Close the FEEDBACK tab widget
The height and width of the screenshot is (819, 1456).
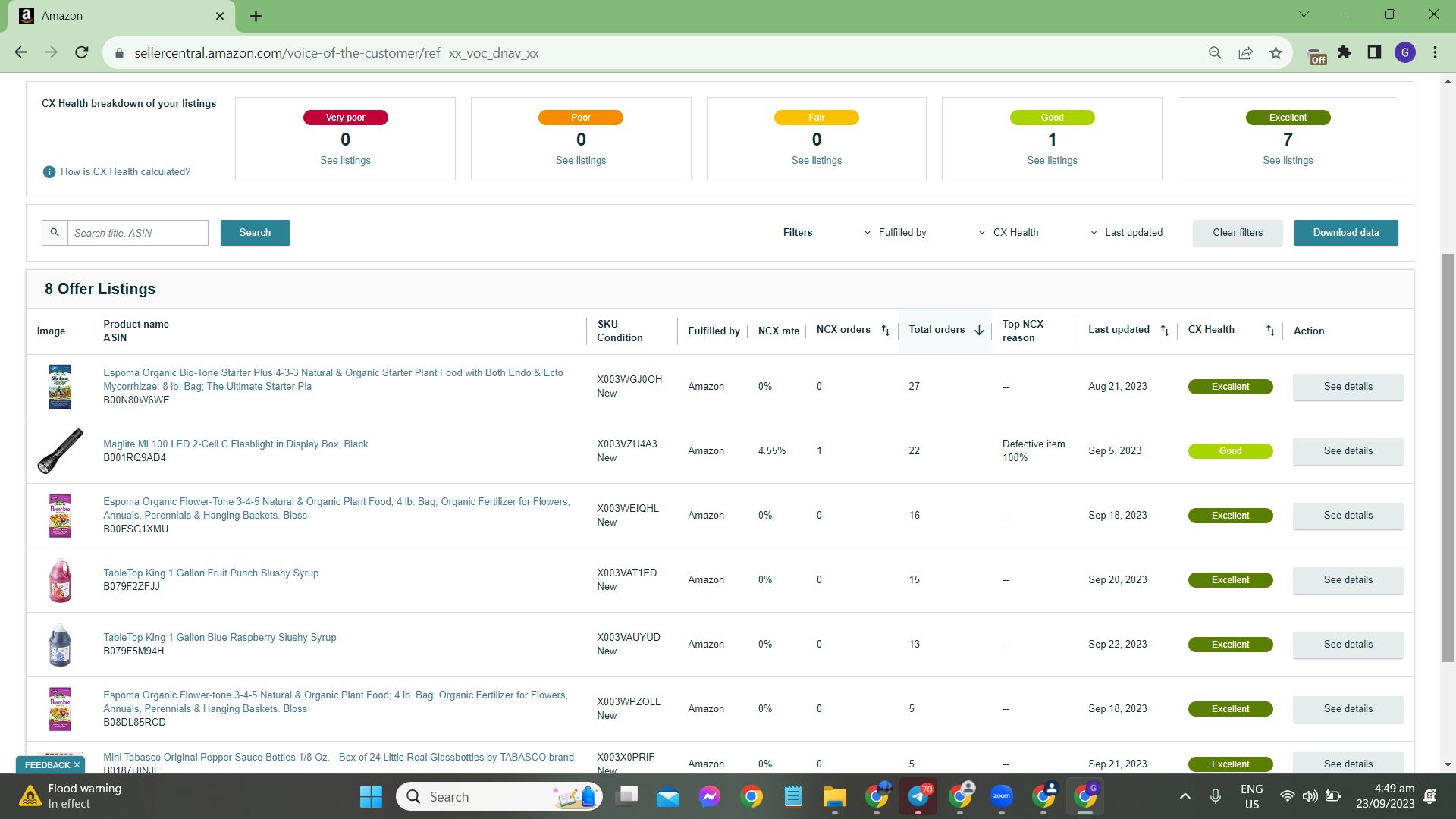77,765
